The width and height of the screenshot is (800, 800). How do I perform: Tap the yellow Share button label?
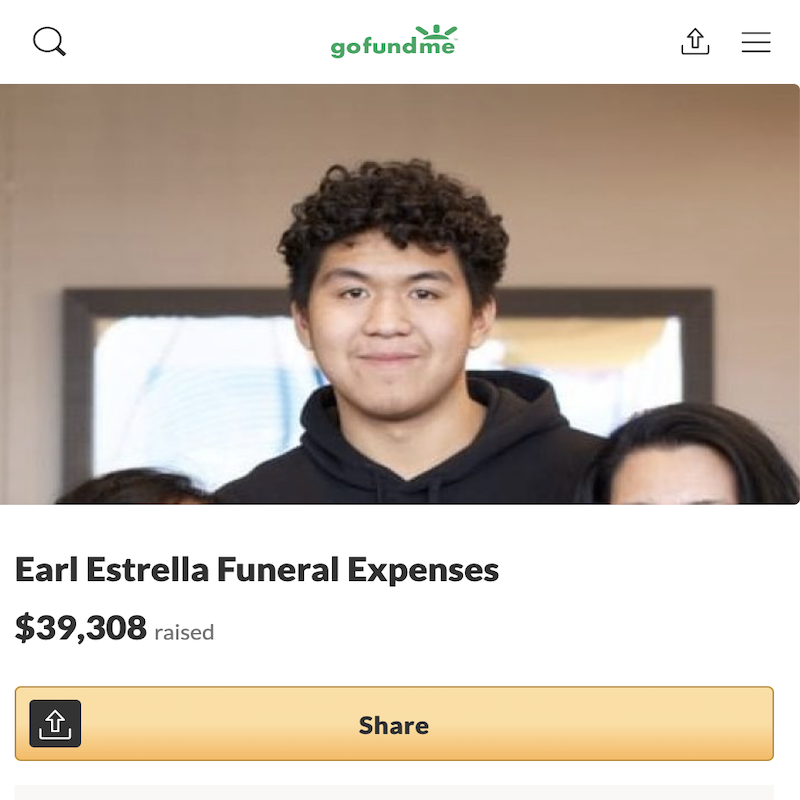tap(394, 726)
